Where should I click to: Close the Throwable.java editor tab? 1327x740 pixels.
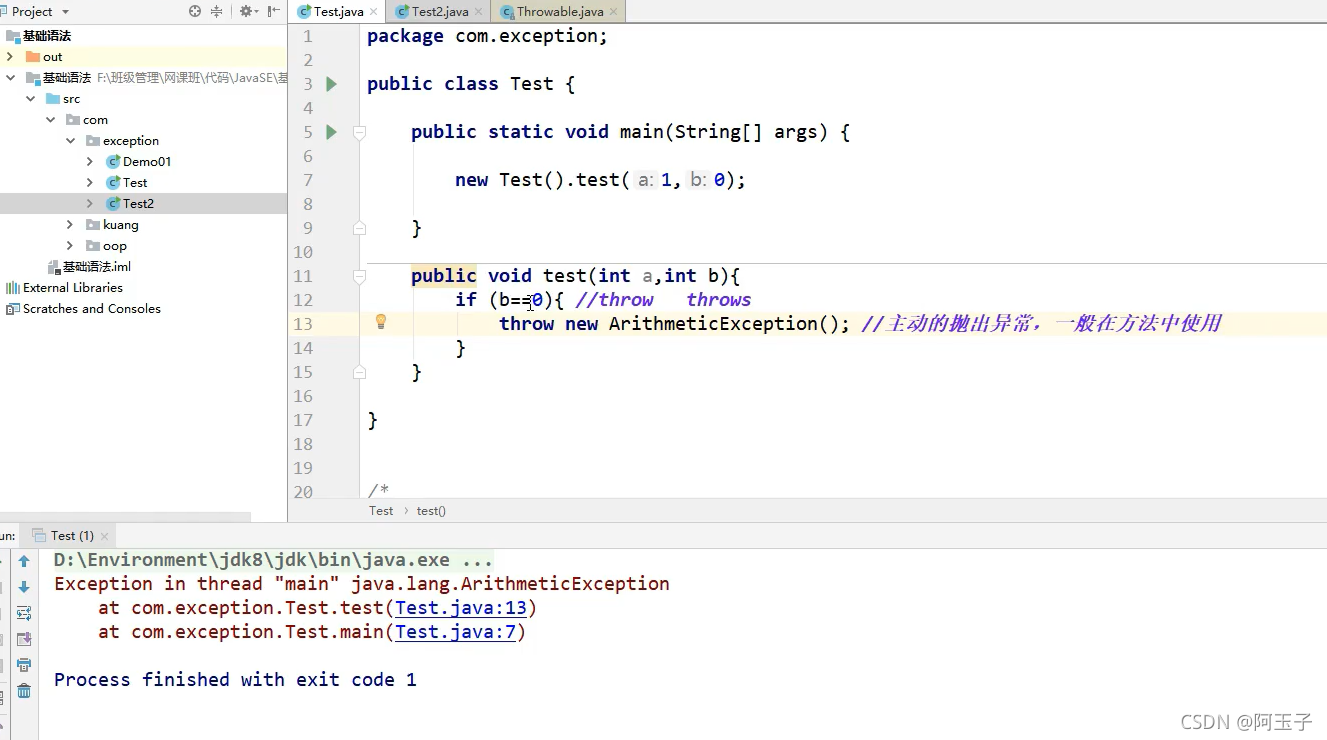(614, 12)
